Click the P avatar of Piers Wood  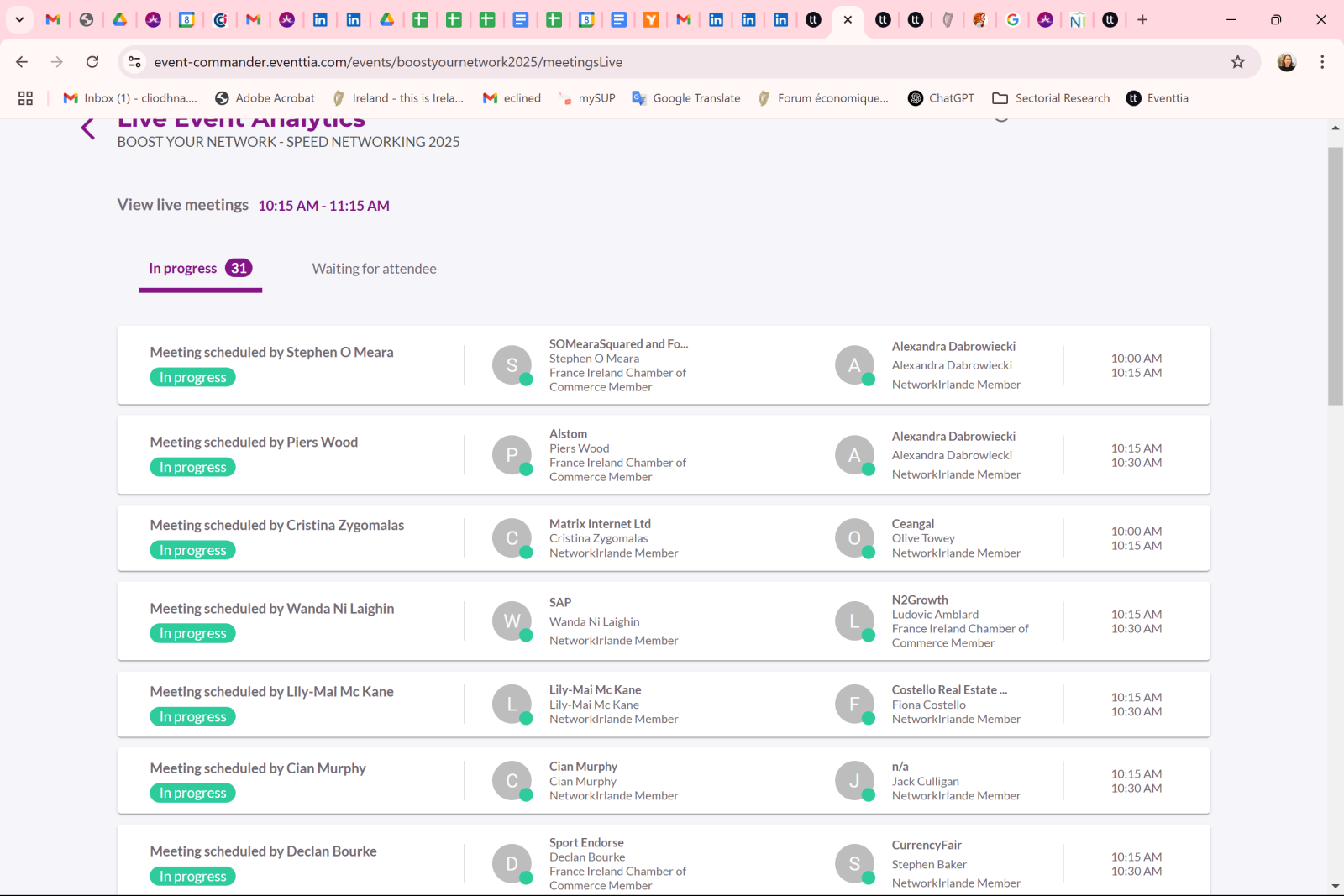[512, 455]
